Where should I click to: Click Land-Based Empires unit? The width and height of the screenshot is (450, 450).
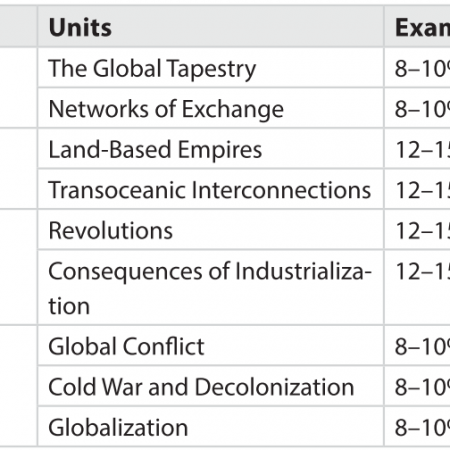211,149
